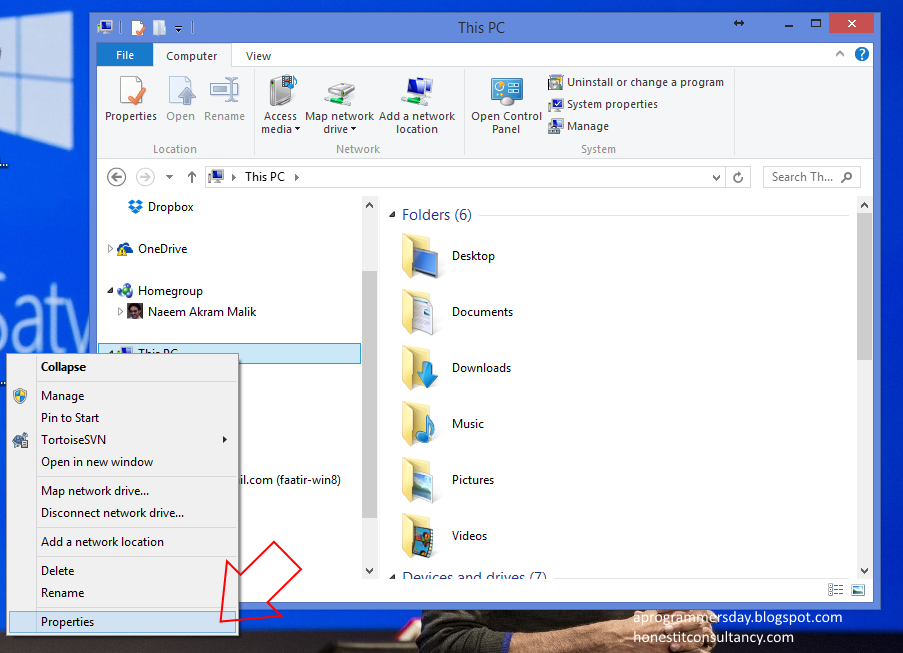Open the Pictures folder
The height and width of the screenshot is (653, 903).
point(447,480)
